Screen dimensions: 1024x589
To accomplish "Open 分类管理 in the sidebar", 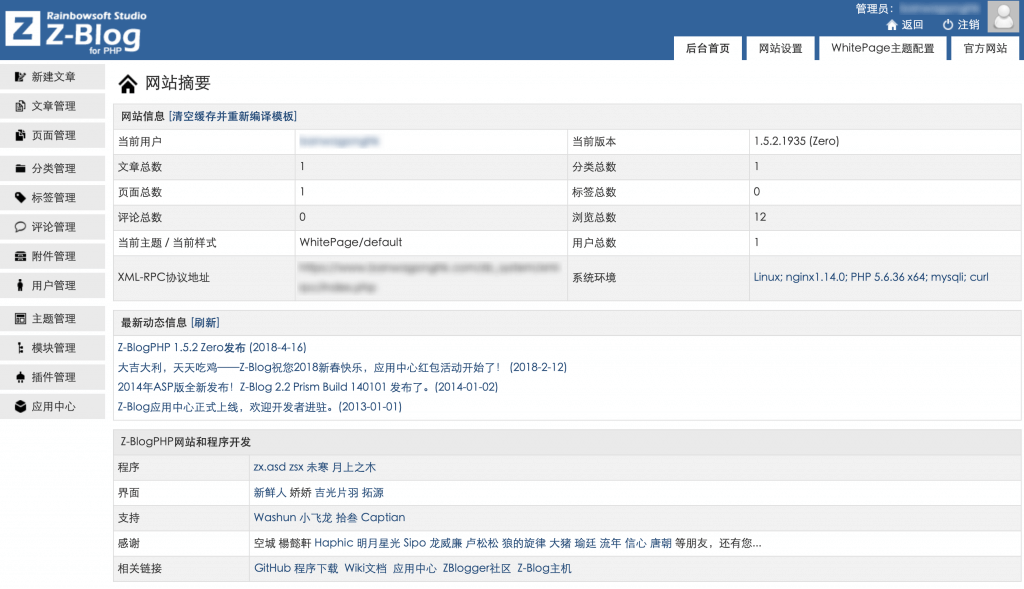I will coord(52,168).
